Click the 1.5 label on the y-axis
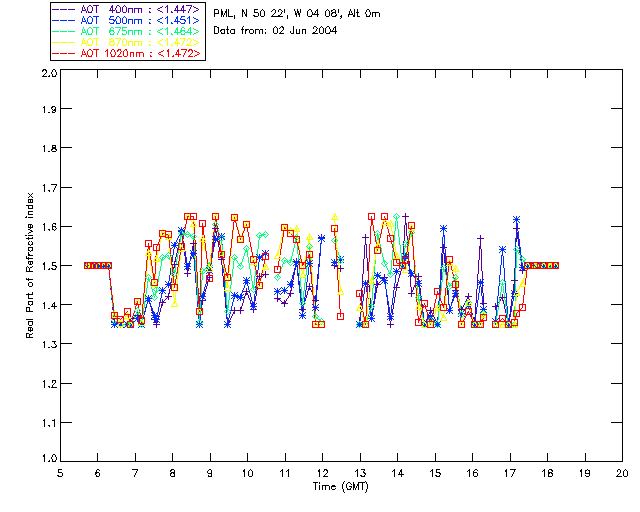 coord(49,266)
